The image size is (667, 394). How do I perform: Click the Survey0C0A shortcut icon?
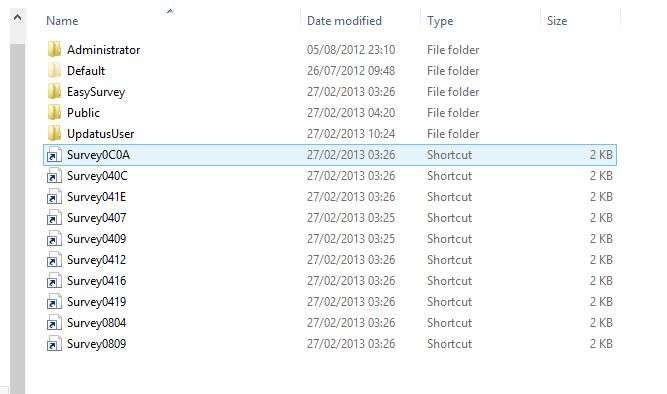pyautogui.click(x=54, y=155)
